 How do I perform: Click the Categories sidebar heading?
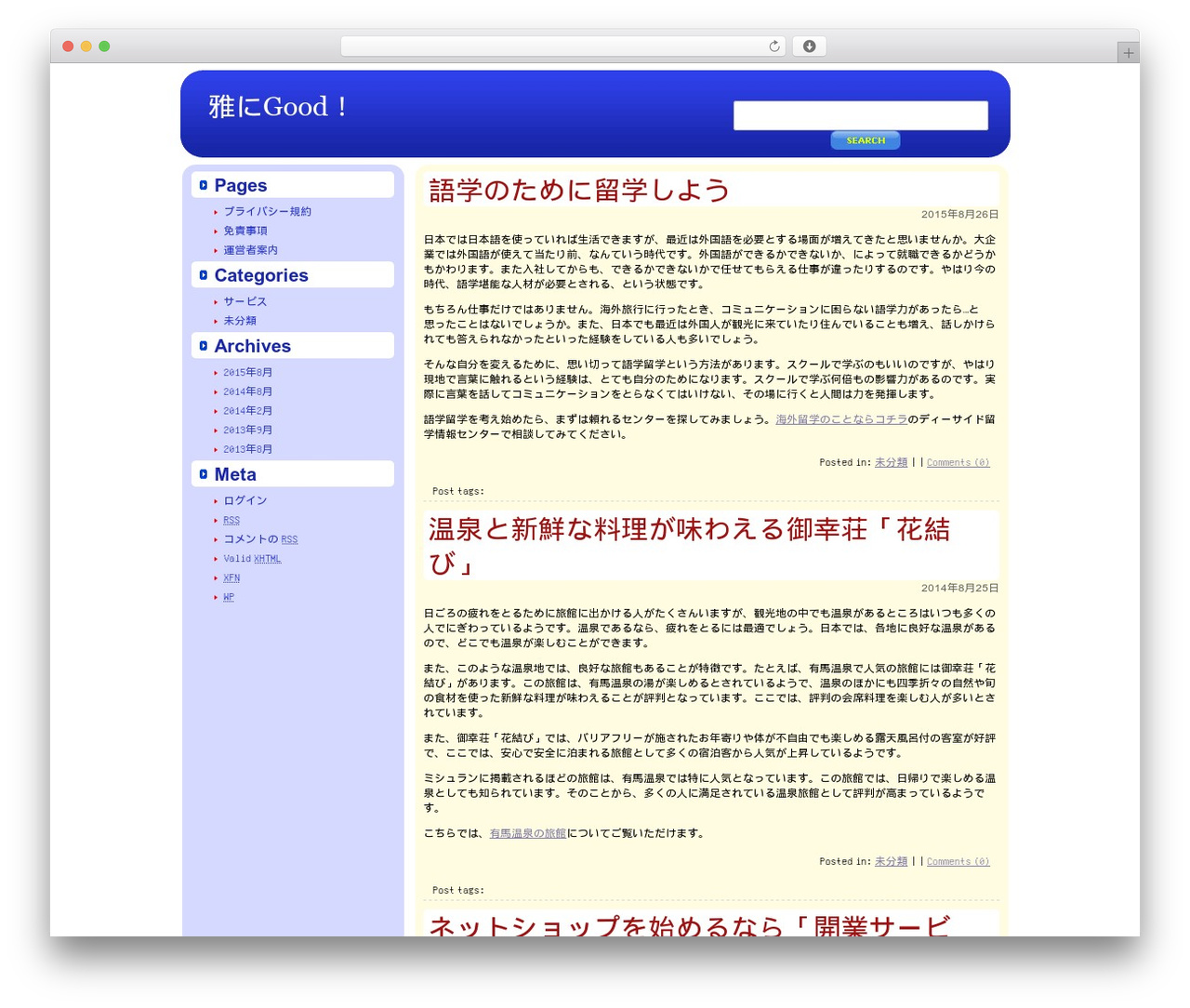(x=261, y=275)
